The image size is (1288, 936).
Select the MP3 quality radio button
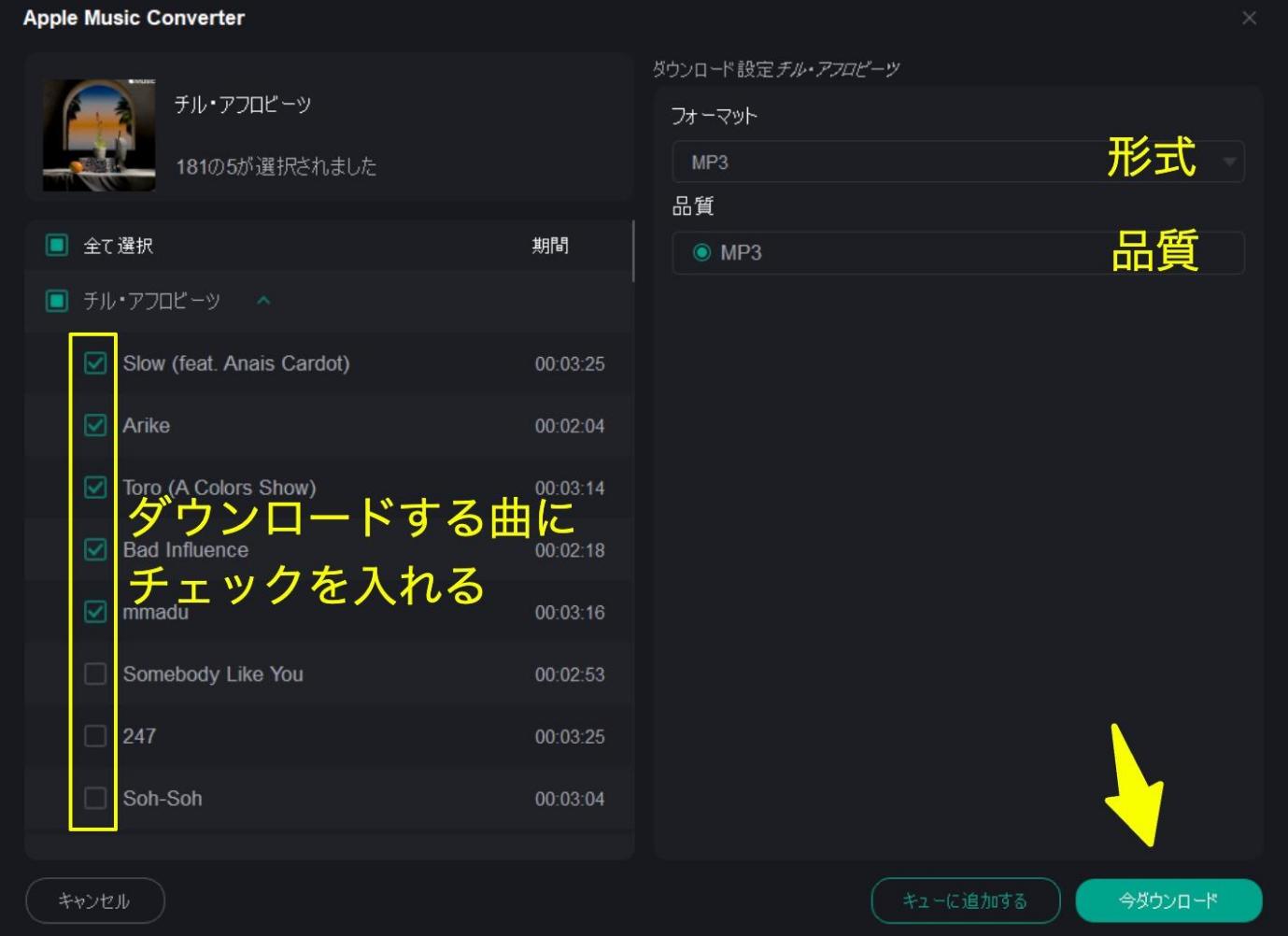pos(701,252)
